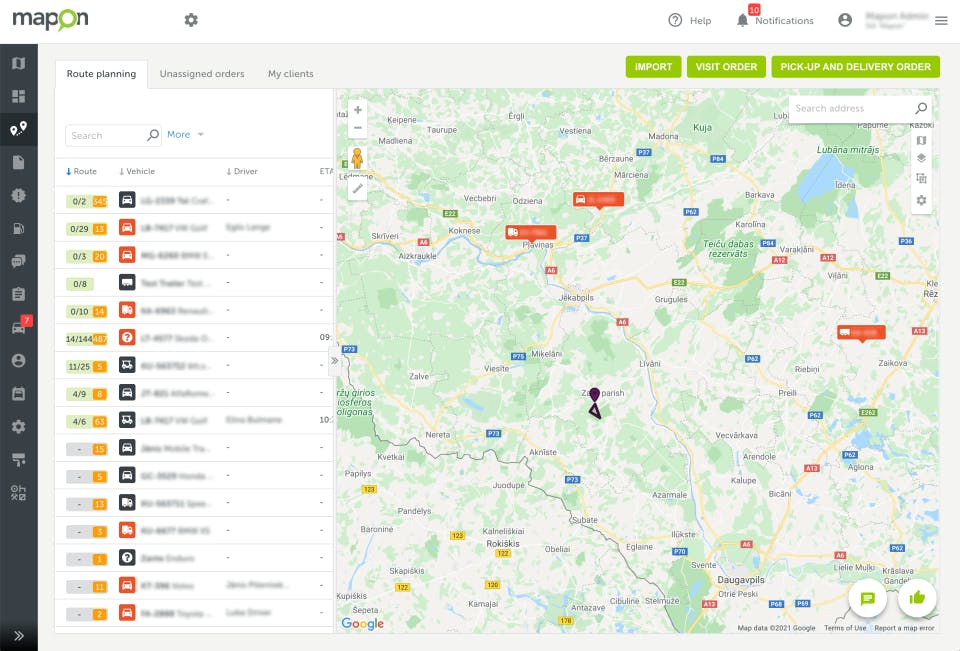Click the overlapping squares map icon
Screen dimensions: 960x651
[921, 178]
